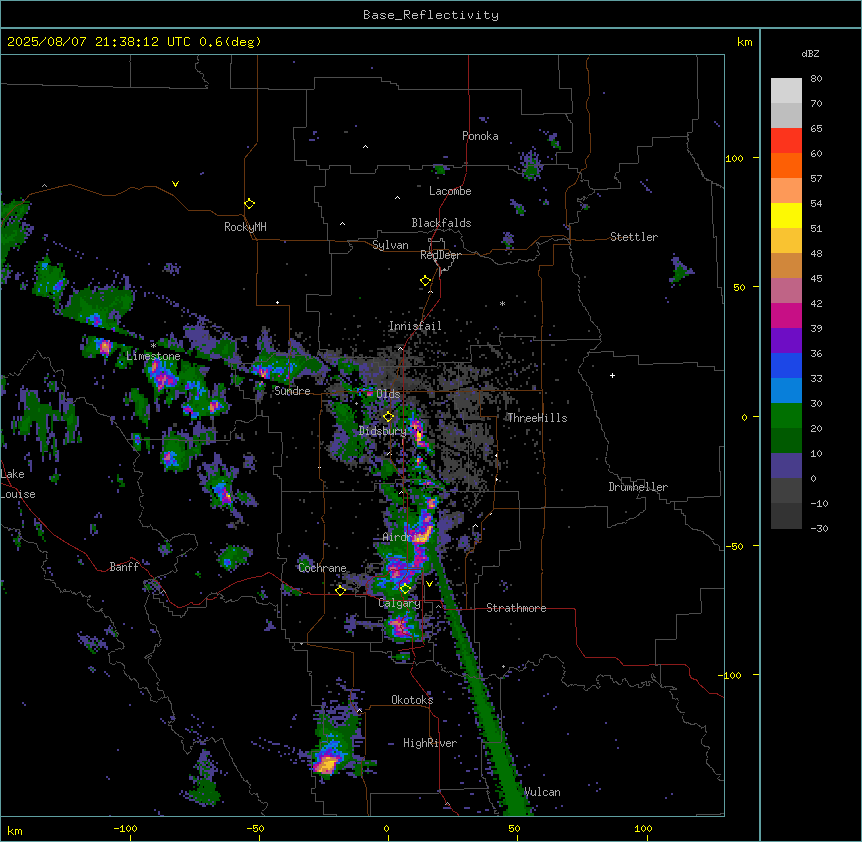The height and width of the screenshot is (842, 862).
Task: Click the Base_Reflectivity title
Action: pos(431,15)
